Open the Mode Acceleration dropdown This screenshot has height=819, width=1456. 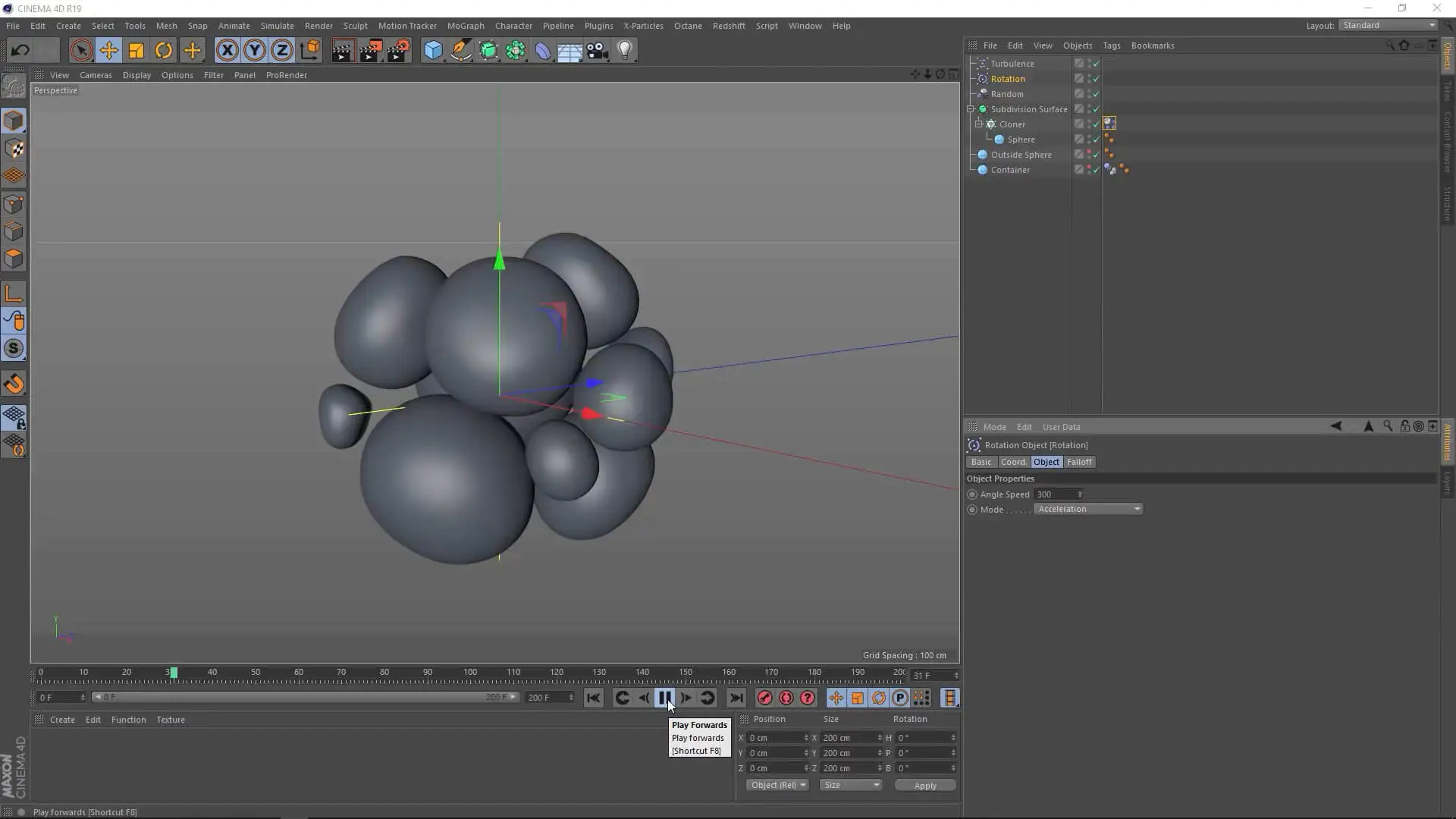pyautogui.click(x=1088, y=509)
